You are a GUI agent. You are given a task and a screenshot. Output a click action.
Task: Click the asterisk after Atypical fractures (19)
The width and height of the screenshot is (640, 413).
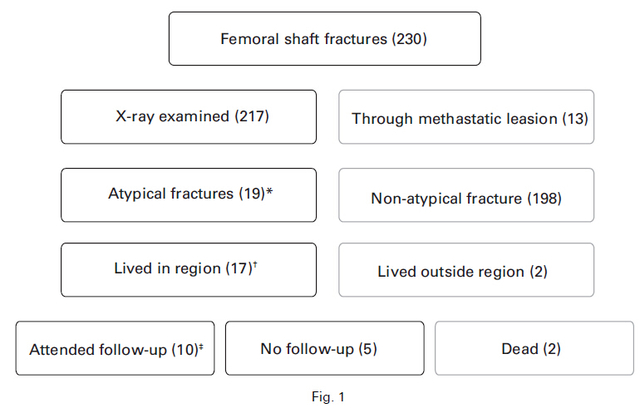point(269,191)
